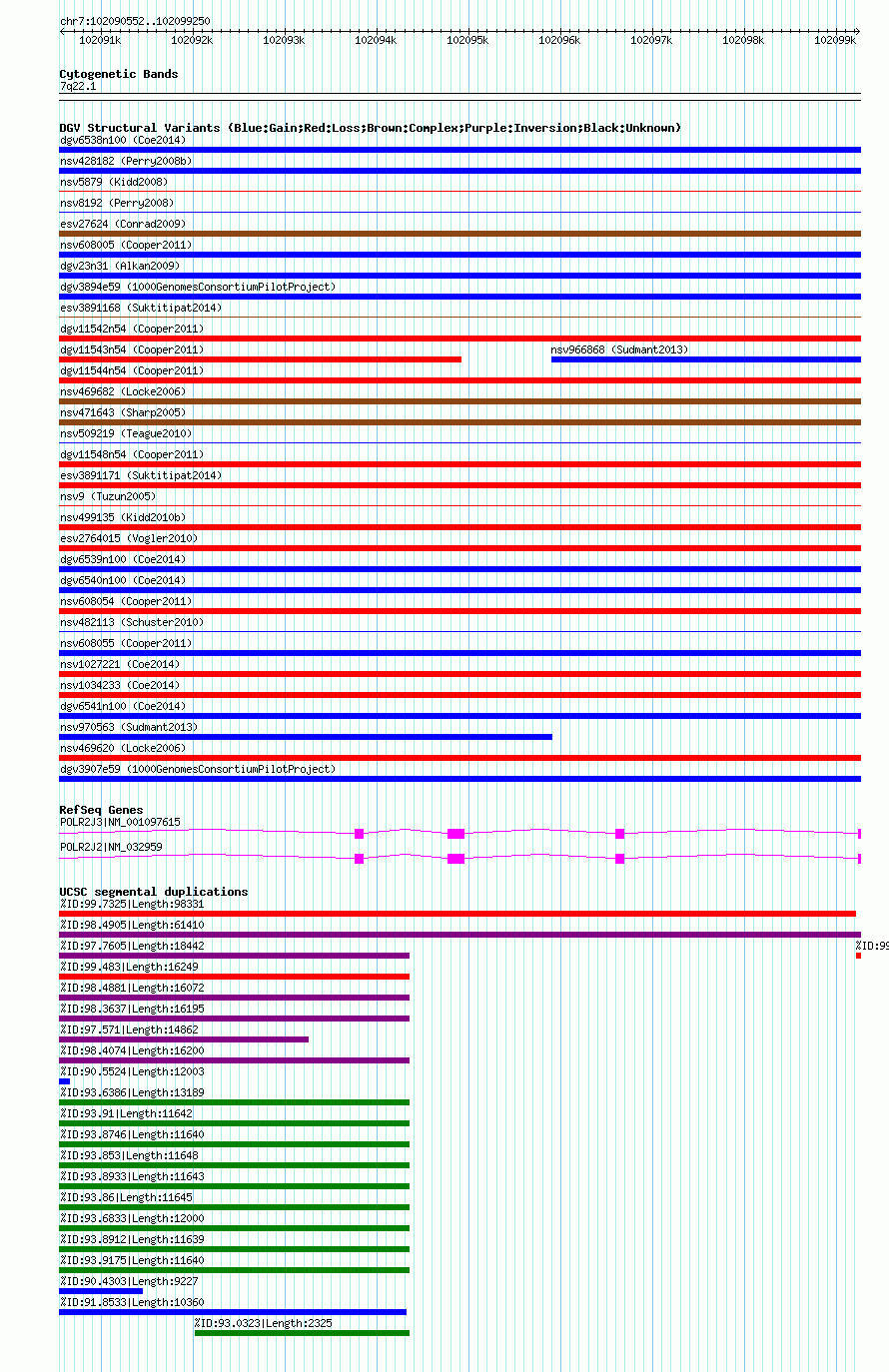889x1372 pixels.
Task: Click UCSC segmental duplications track title
Action: 154,892
